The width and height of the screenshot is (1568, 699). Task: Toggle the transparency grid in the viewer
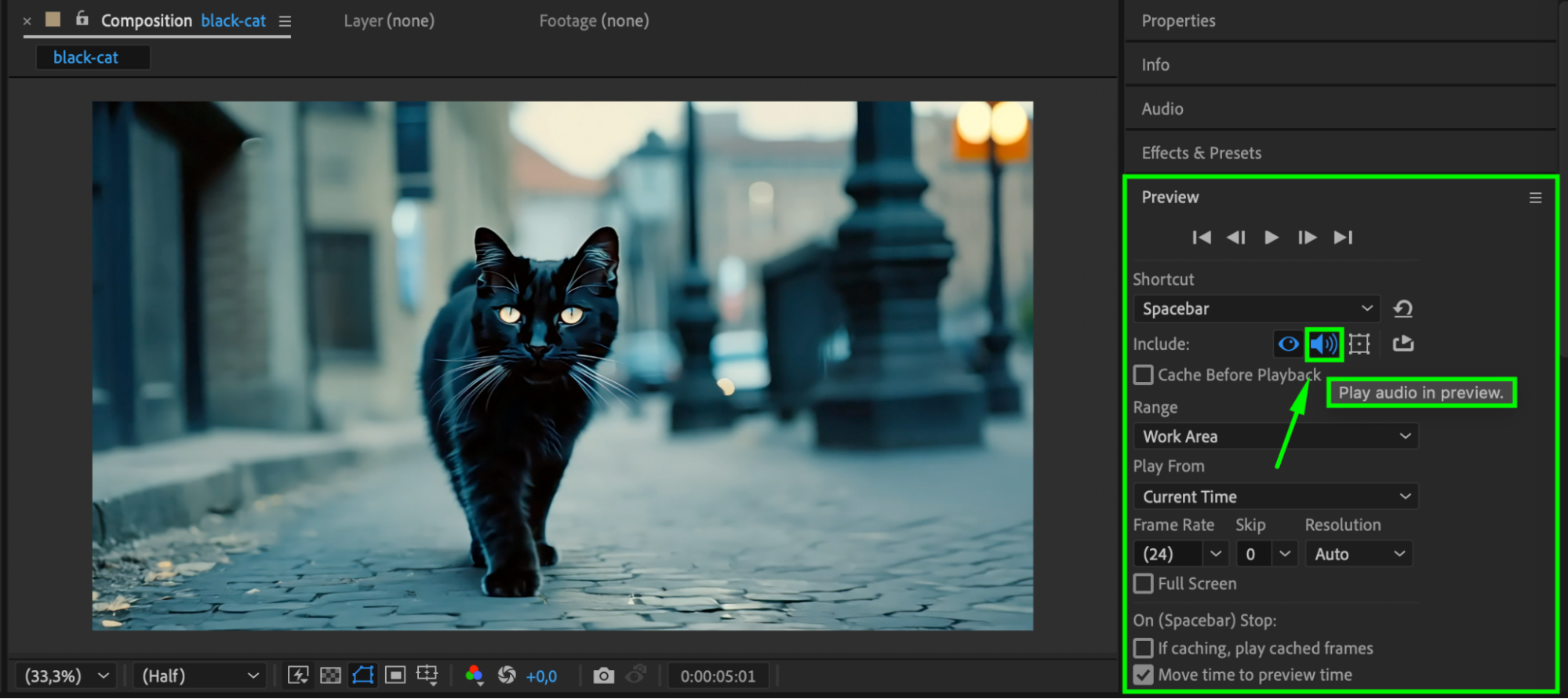point(331,675)
